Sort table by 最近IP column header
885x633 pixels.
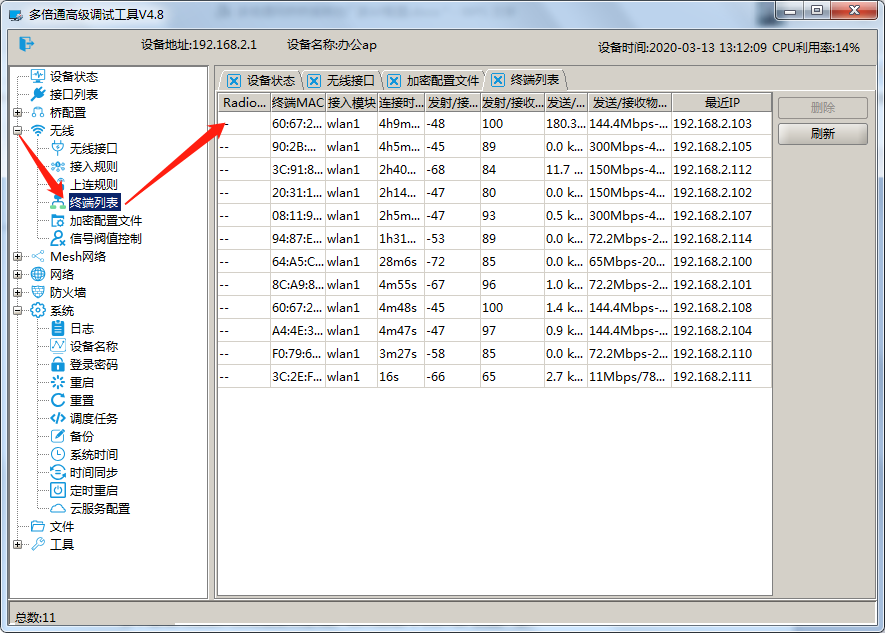[x=721, y=103]
